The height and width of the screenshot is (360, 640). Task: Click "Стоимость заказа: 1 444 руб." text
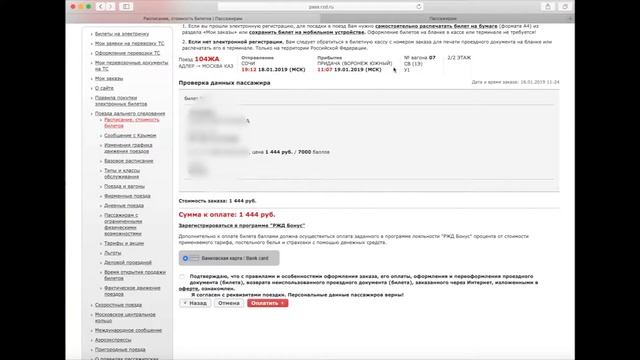(x=217, y=201)
